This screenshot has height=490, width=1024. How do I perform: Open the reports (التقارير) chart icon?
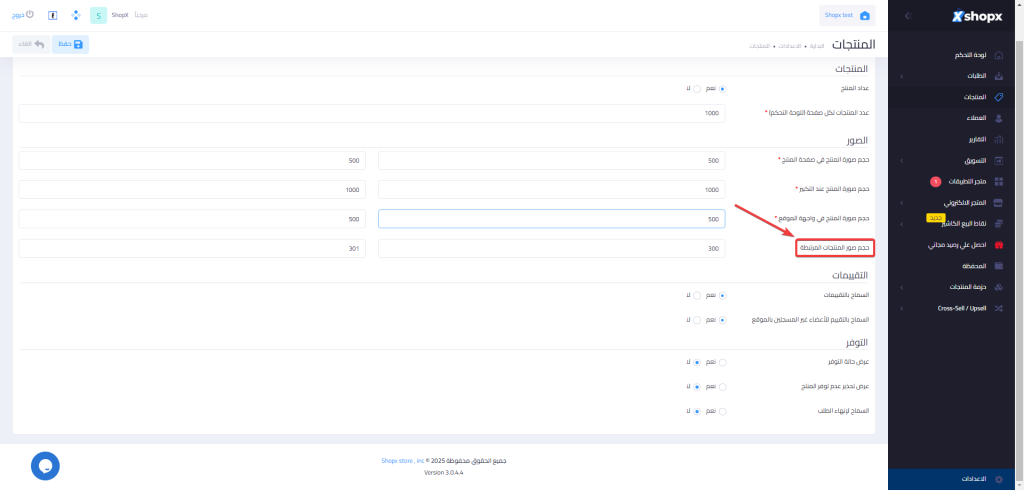998,139
